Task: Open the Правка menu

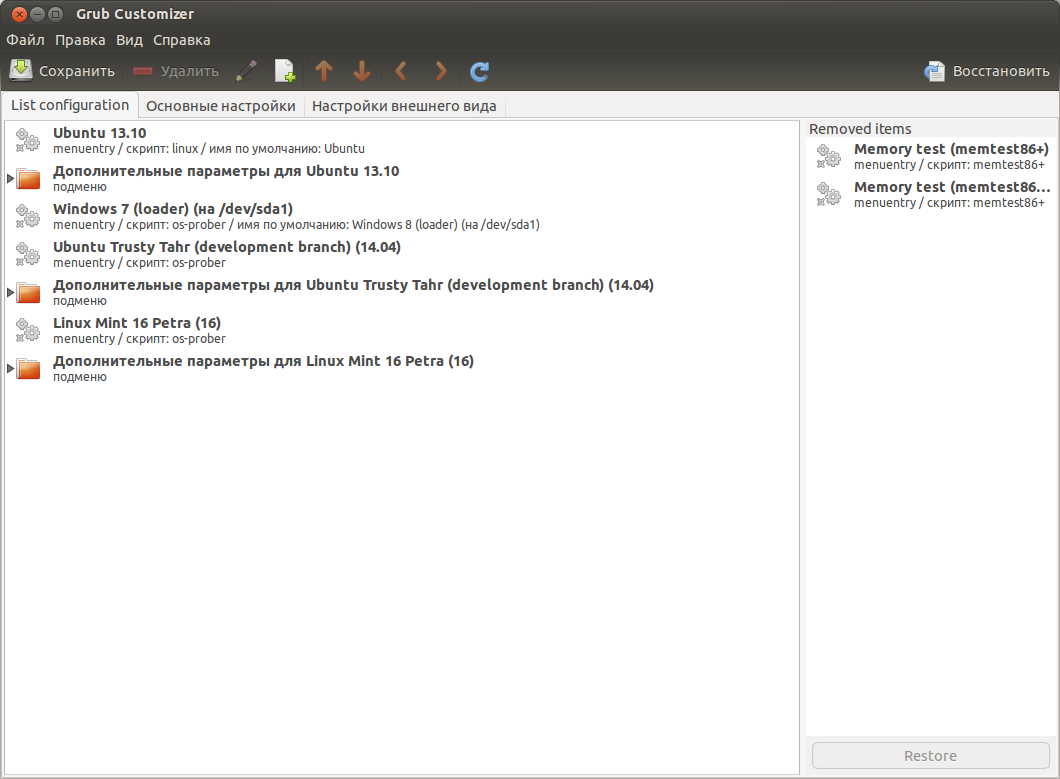Action: point(80,40)
